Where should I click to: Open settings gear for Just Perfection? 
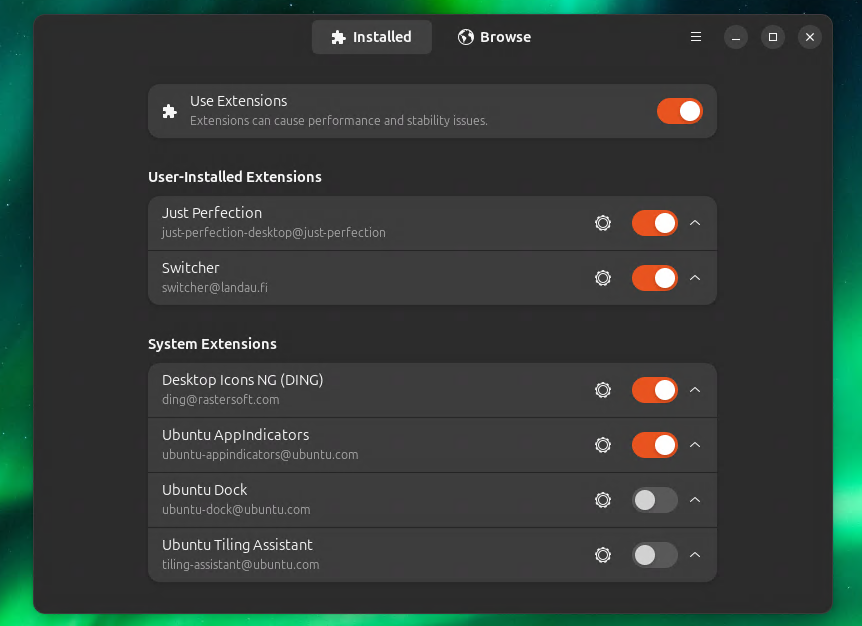pos(603,223)
